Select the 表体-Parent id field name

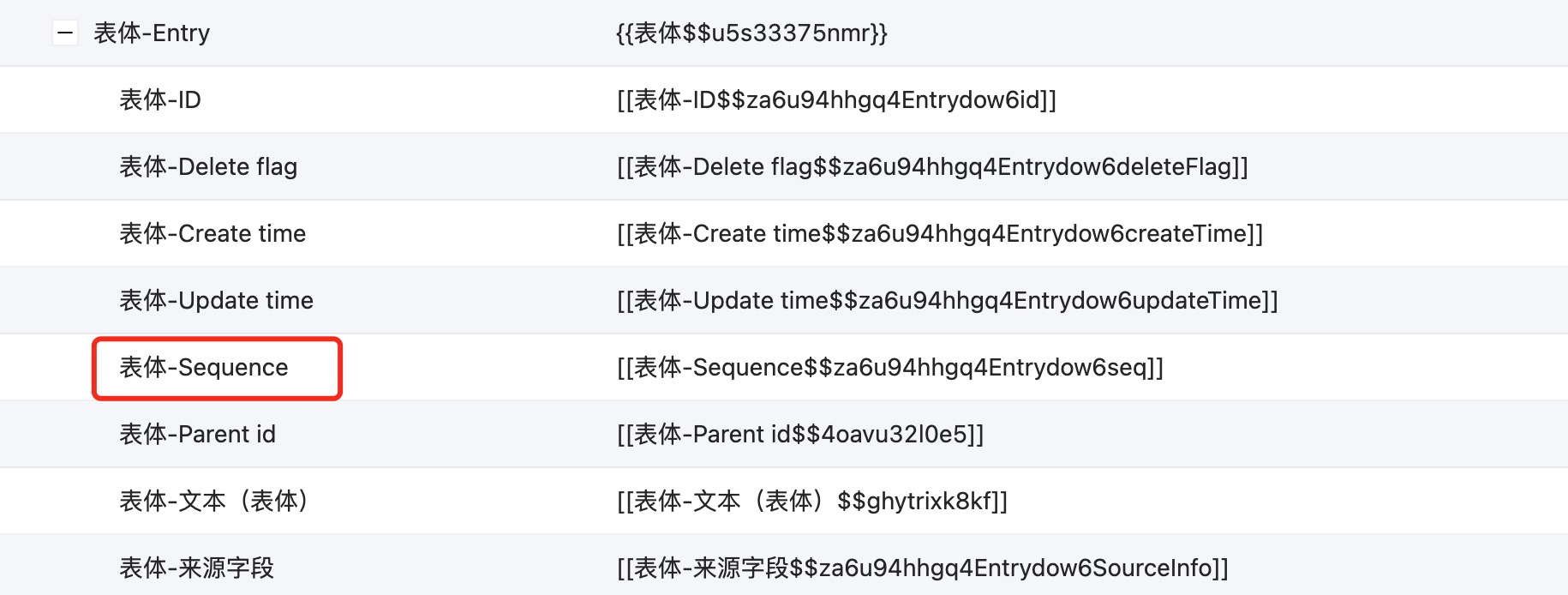(x=197, y=435)
